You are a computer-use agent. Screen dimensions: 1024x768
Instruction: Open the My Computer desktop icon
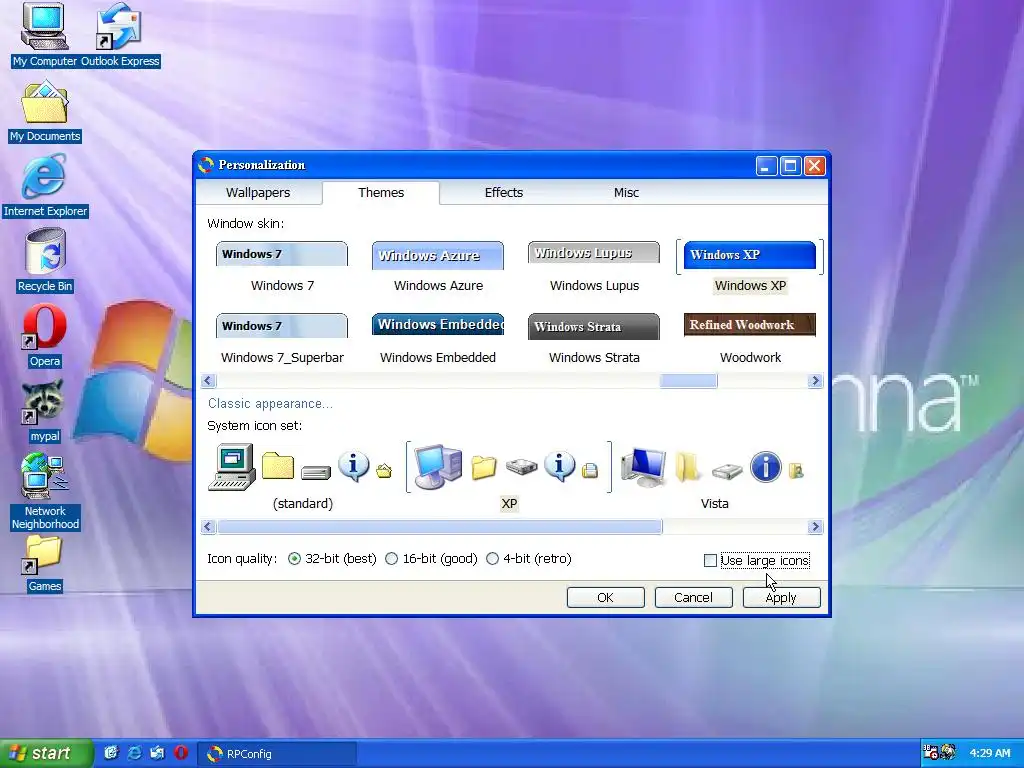pyautogui.click(x=44, y=35)
